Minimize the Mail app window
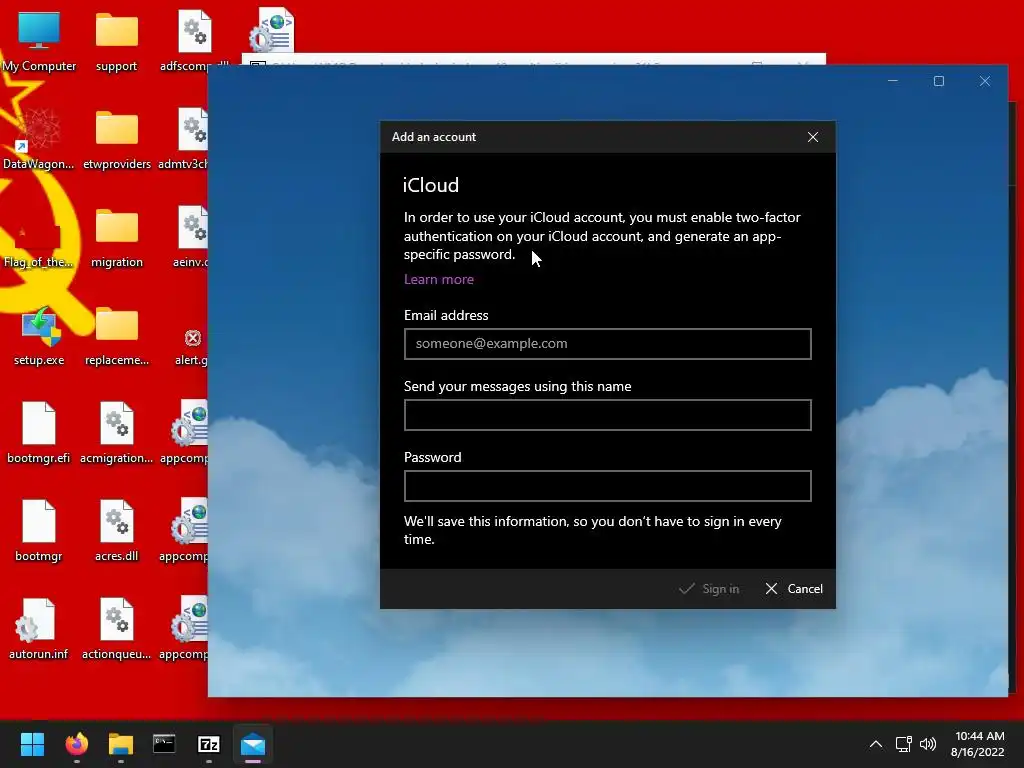The height and width of the screenshot is (768, 1024). point(893,81)
